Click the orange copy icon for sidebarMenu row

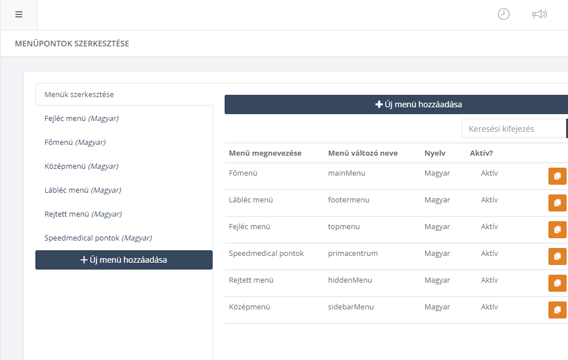pos(557,310)
